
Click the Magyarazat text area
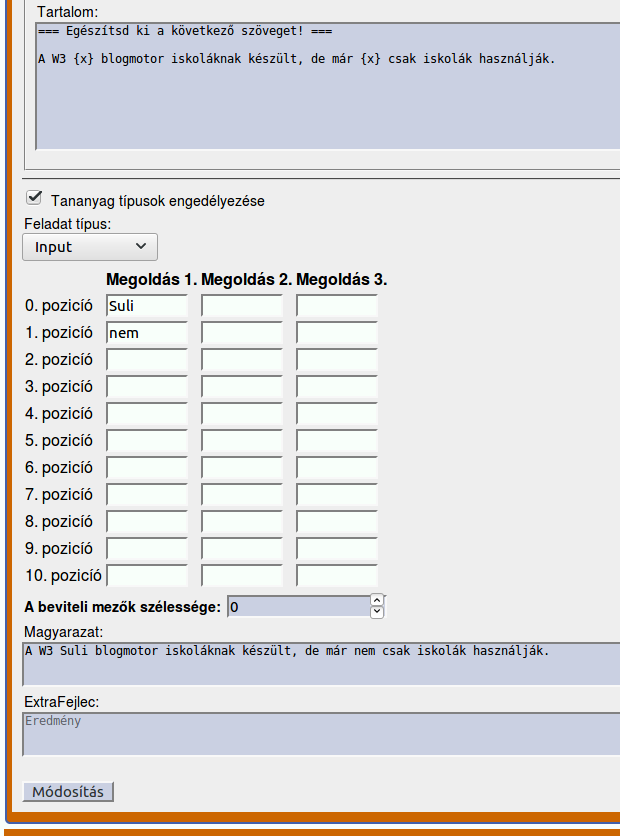(320, 663)
